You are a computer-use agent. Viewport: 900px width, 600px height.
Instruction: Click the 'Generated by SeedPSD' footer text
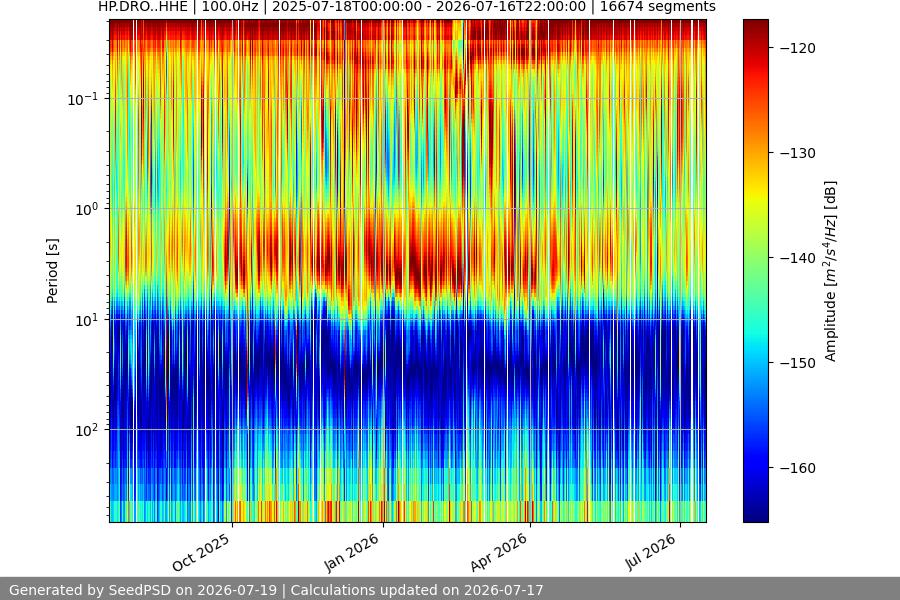pos(276,590)
